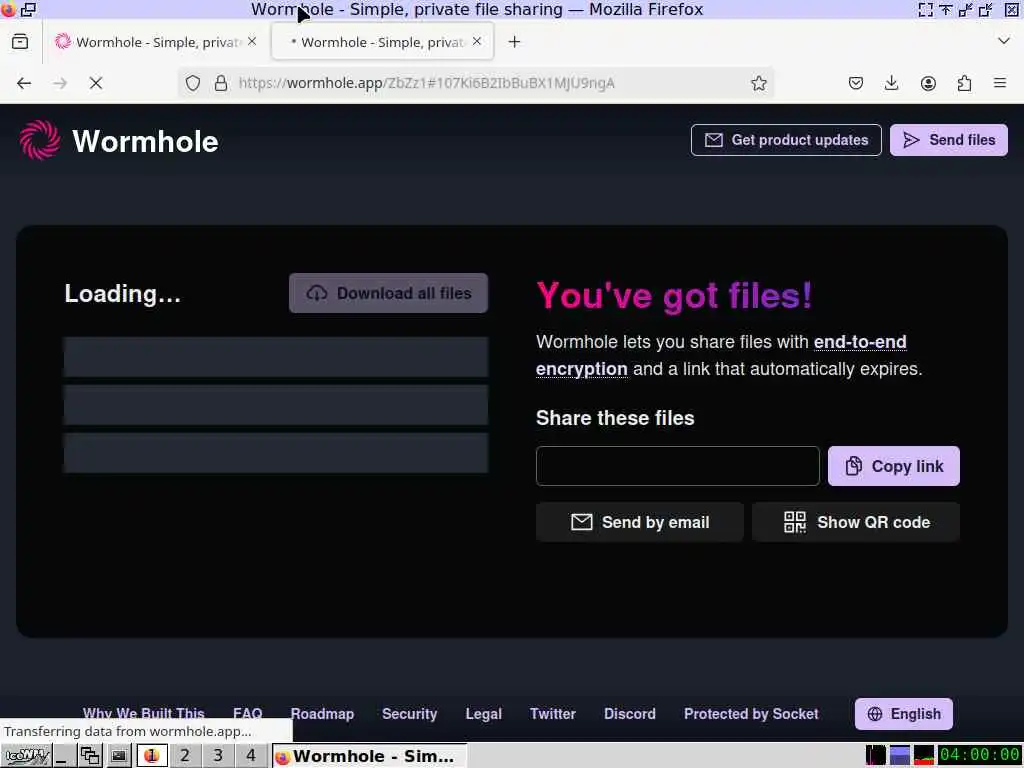This screenshot has height=768, width=1024.
Task: Click the Wormhole taskbar window button
Action: click(369, 756)
